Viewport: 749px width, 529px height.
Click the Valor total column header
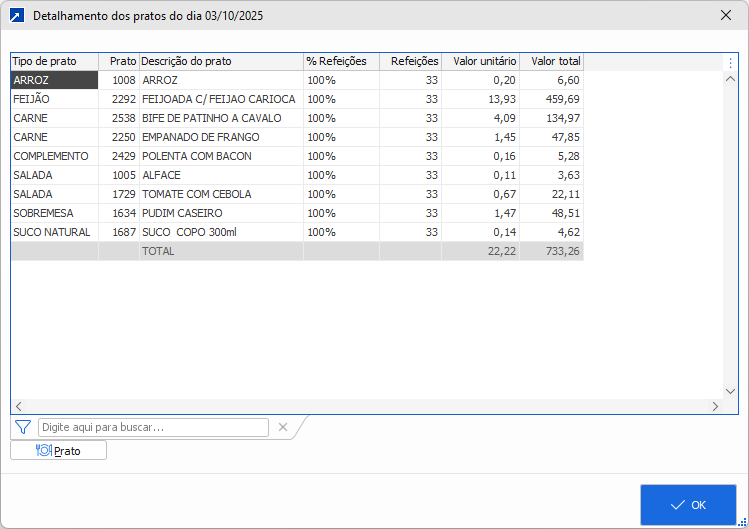[551, 62]
